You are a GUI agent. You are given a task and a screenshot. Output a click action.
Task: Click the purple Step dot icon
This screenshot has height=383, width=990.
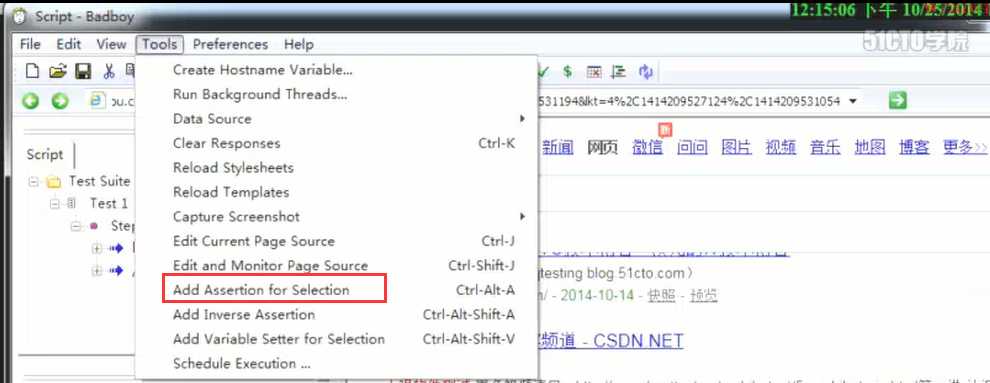point(93,225)
